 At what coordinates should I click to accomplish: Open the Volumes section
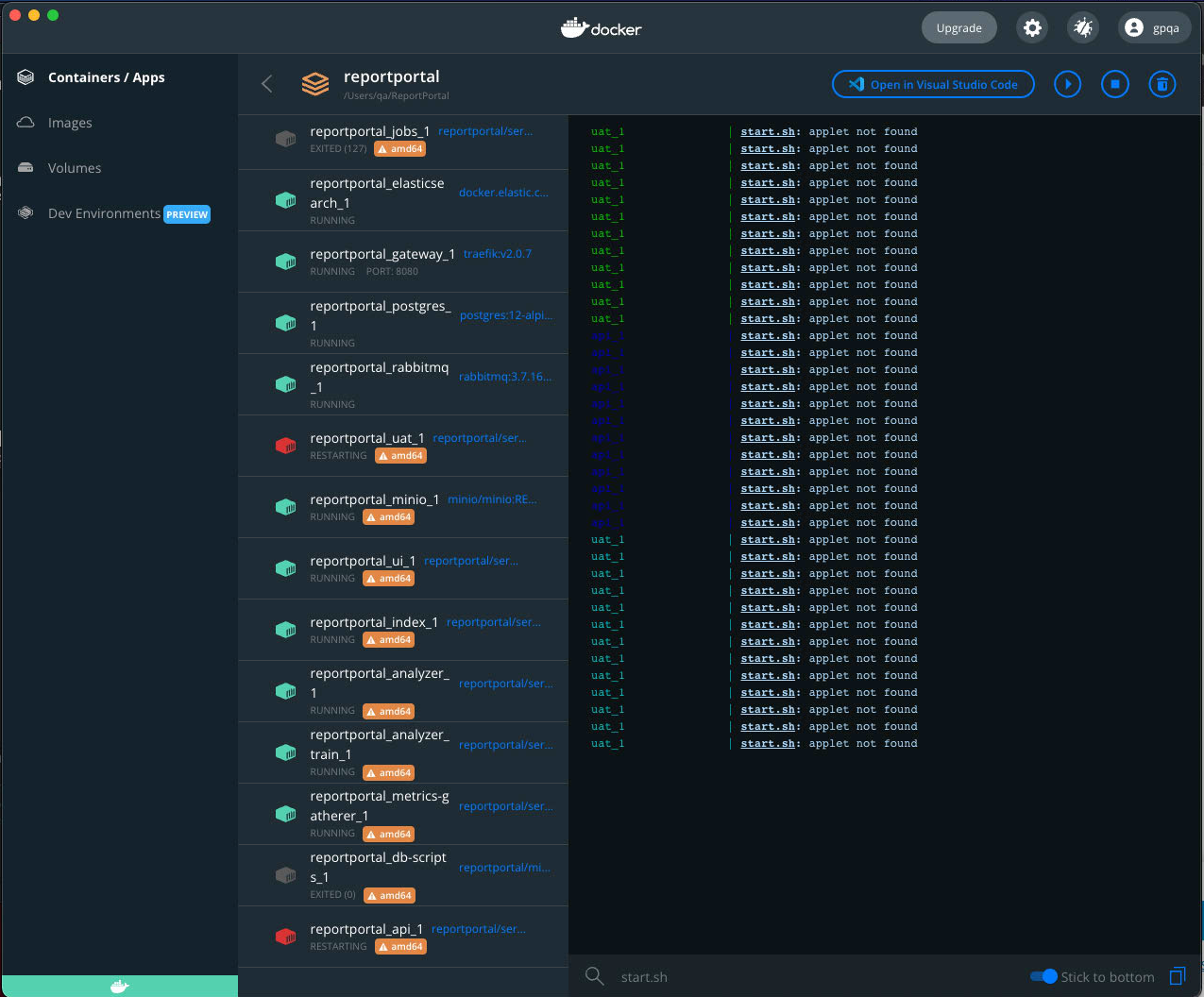[75, 168]
